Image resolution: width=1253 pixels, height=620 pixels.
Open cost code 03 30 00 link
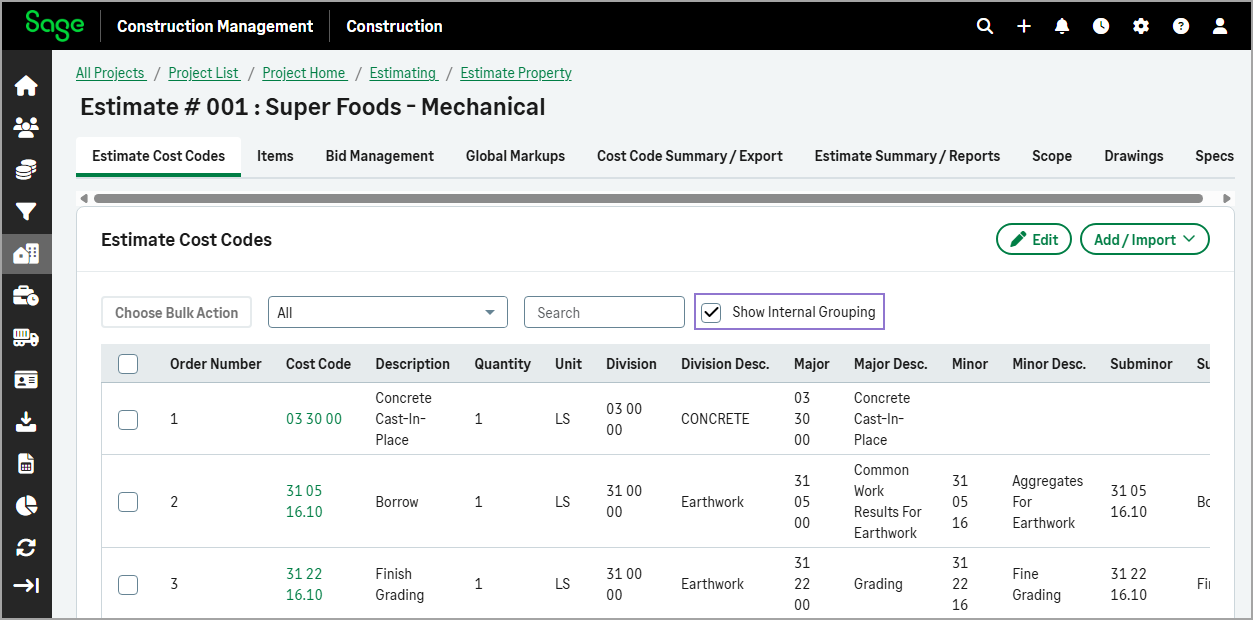[x=313, y=419]
